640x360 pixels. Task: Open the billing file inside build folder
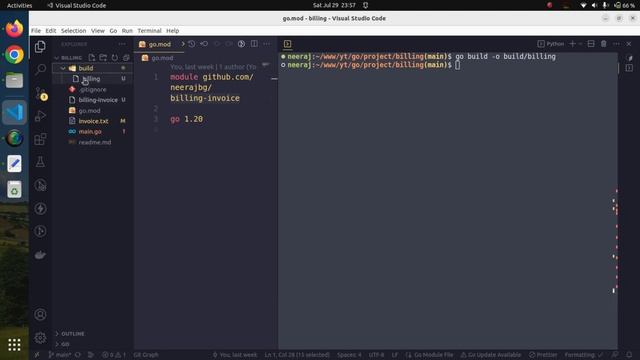pos(92,79)
